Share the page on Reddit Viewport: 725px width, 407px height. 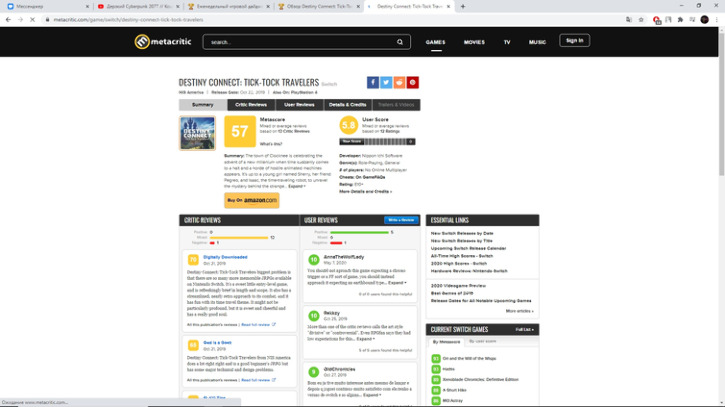(399, 82)
